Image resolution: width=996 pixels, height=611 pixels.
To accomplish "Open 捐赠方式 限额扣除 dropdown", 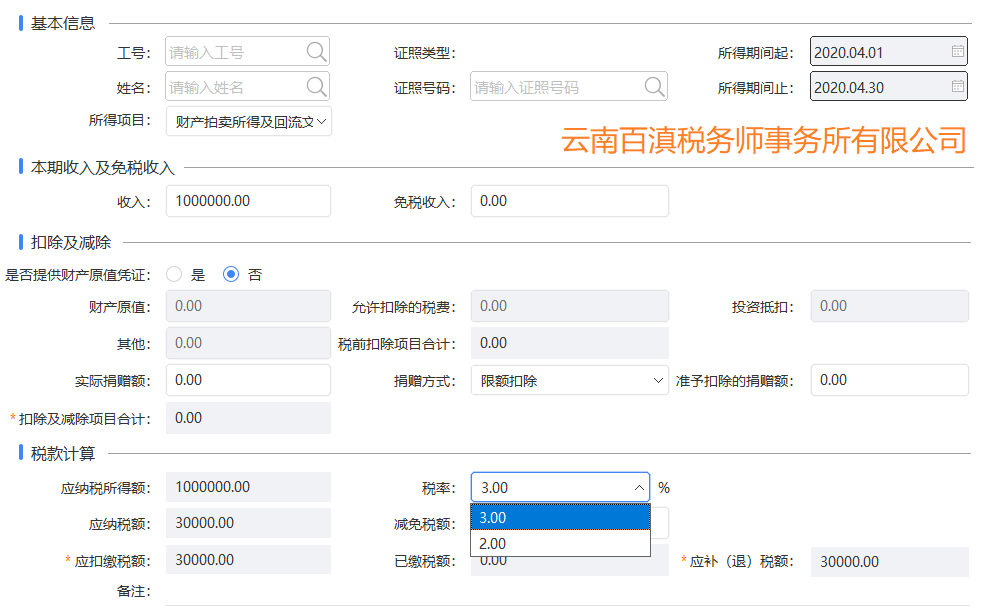I will 569,380.
